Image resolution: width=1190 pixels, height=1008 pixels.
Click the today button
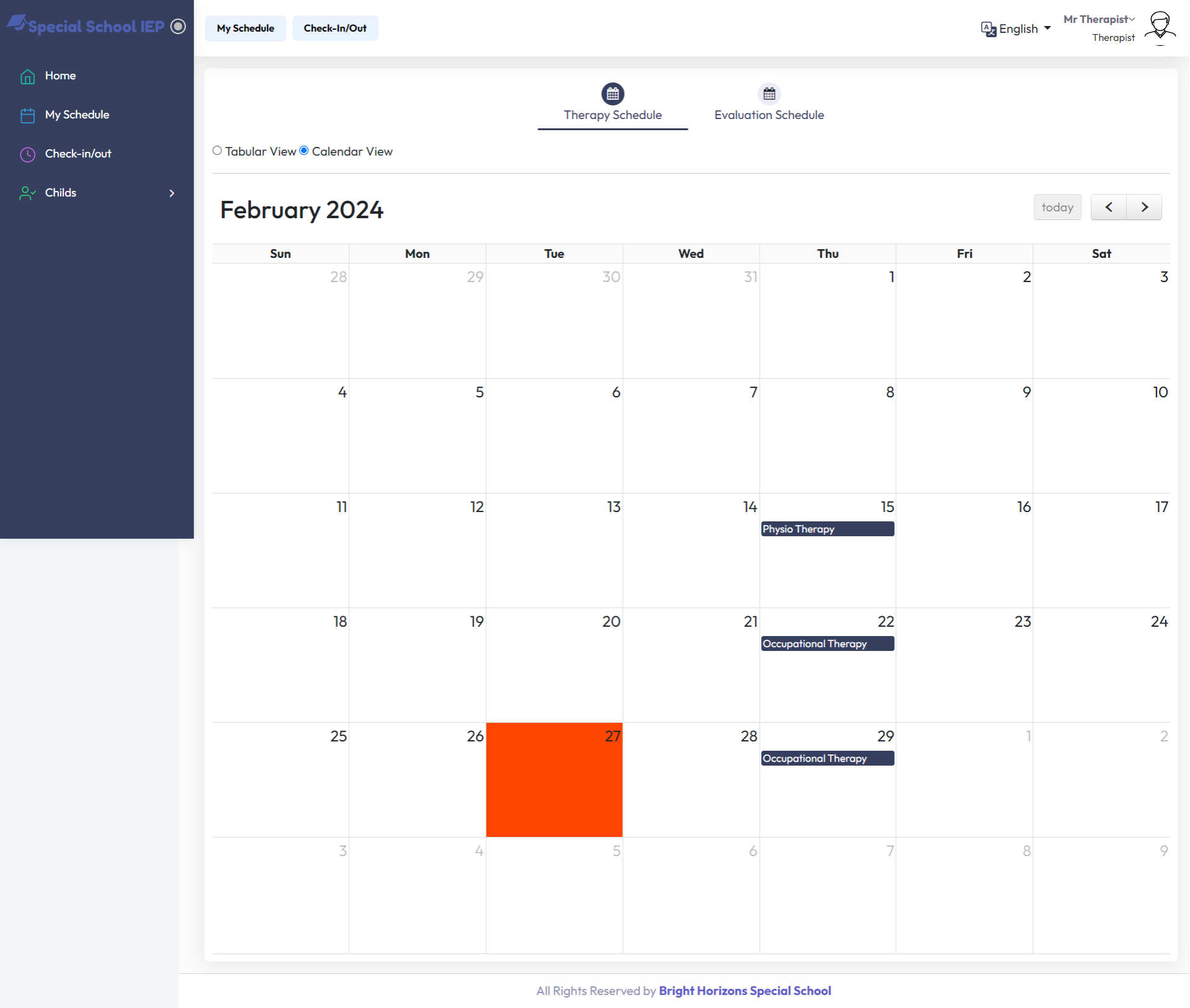point(1057,207)
